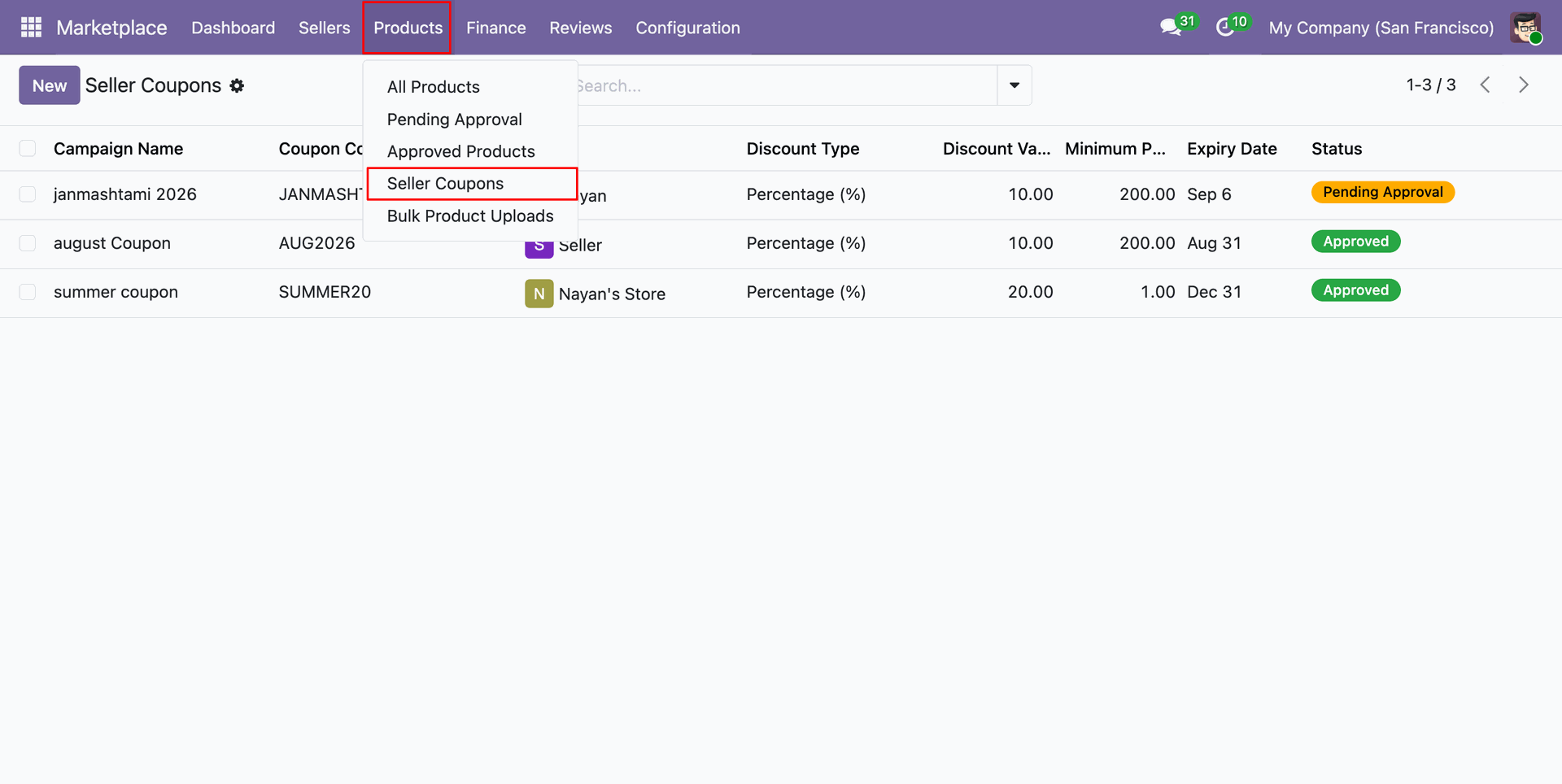Viewport: 1562px width, 784px height.
Task: Switch company via My Company (San Francisco)
Action: (1381, 28)
